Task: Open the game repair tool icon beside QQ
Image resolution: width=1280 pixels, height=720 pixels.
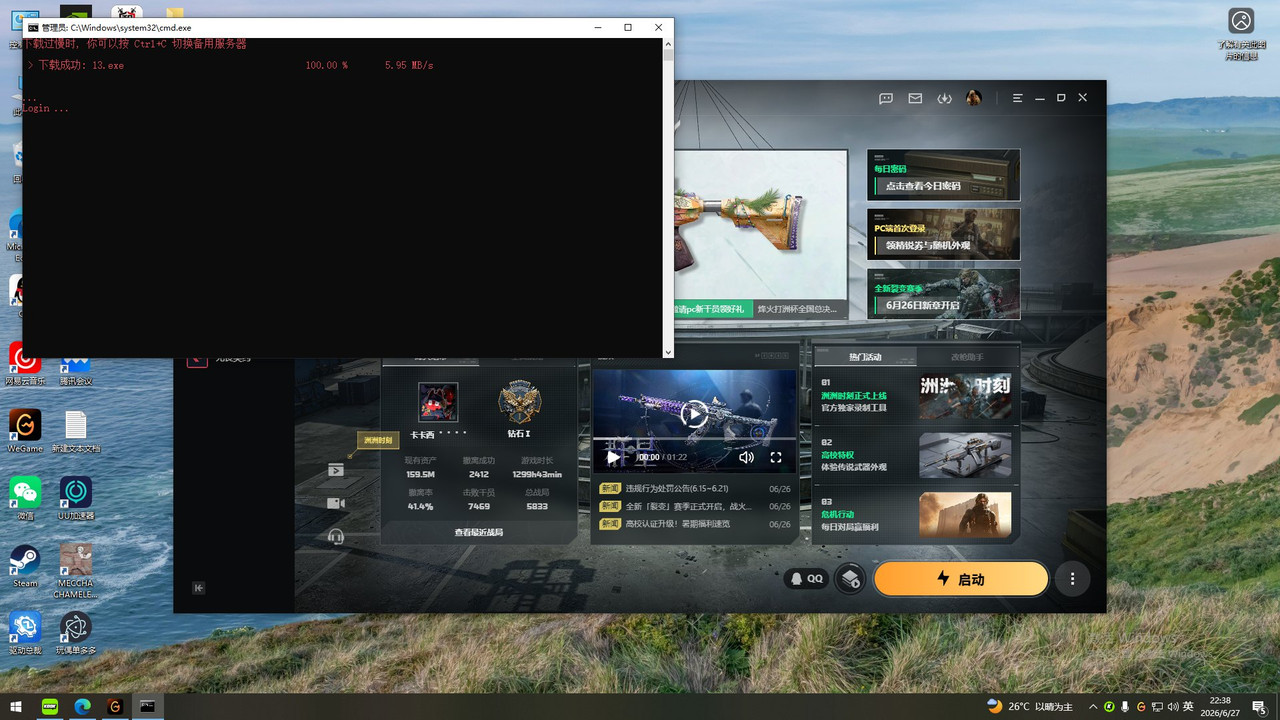Action: [850, 579]
